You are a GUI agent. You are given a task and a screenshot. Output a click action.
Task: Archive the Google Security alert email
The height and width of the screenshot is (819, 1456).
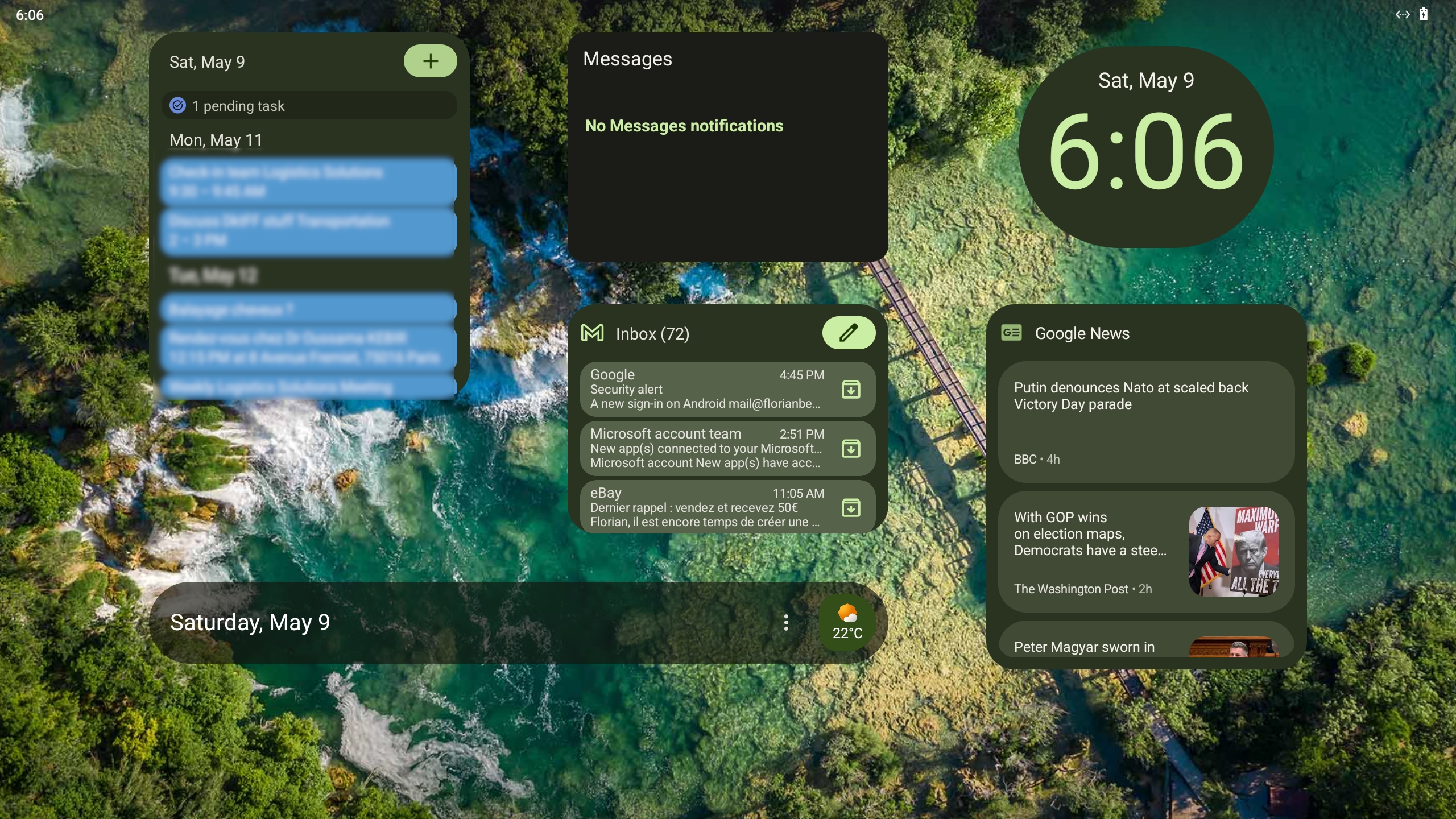pos(851,390)
